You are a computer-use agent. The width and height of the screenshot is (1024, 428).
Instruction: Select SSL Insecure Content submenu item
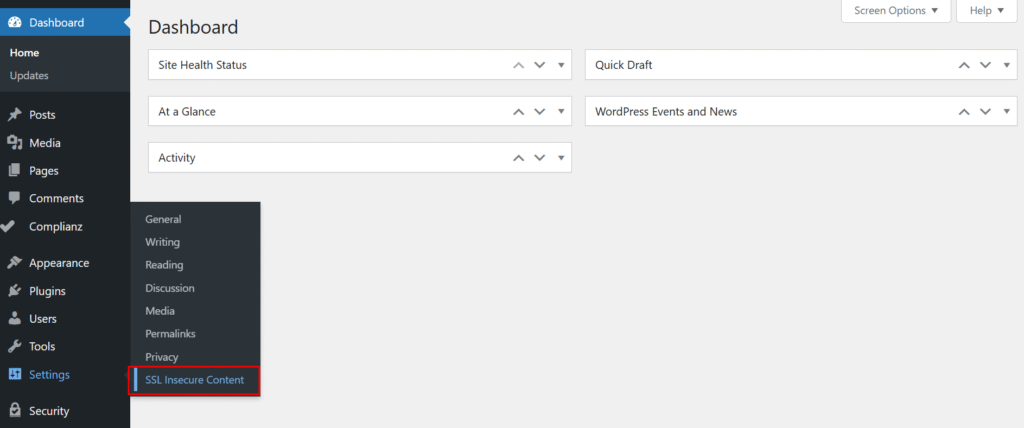(x=194, y=380)
